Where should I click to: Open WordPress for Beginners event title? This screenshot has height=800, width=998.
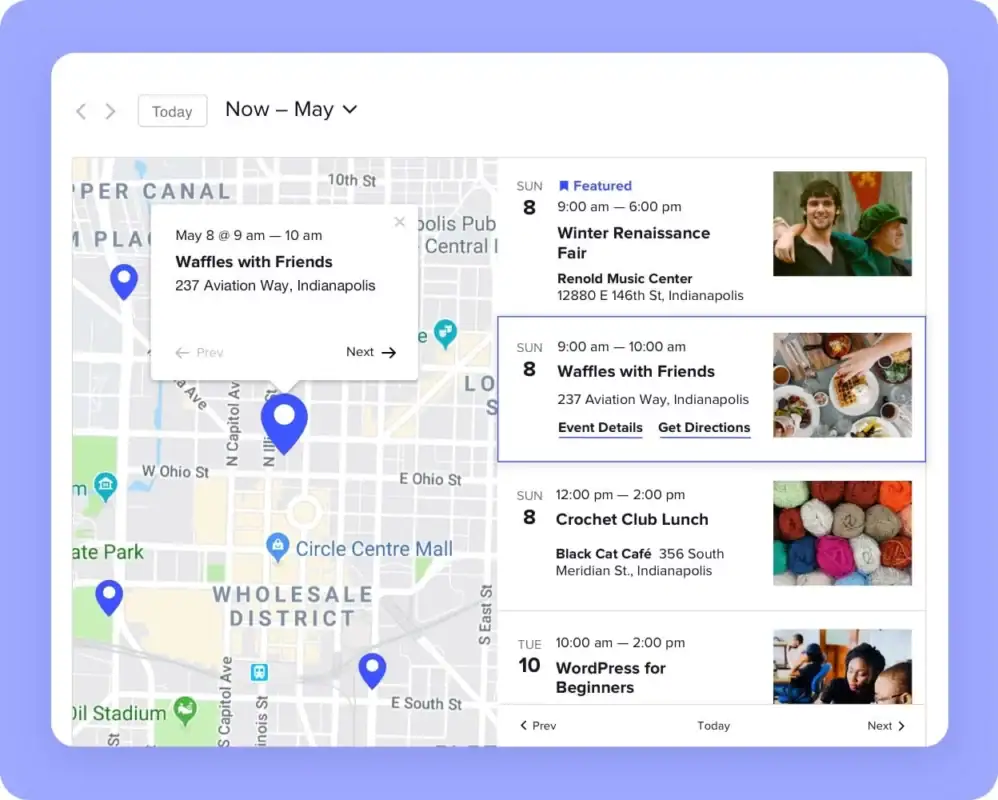610,678
